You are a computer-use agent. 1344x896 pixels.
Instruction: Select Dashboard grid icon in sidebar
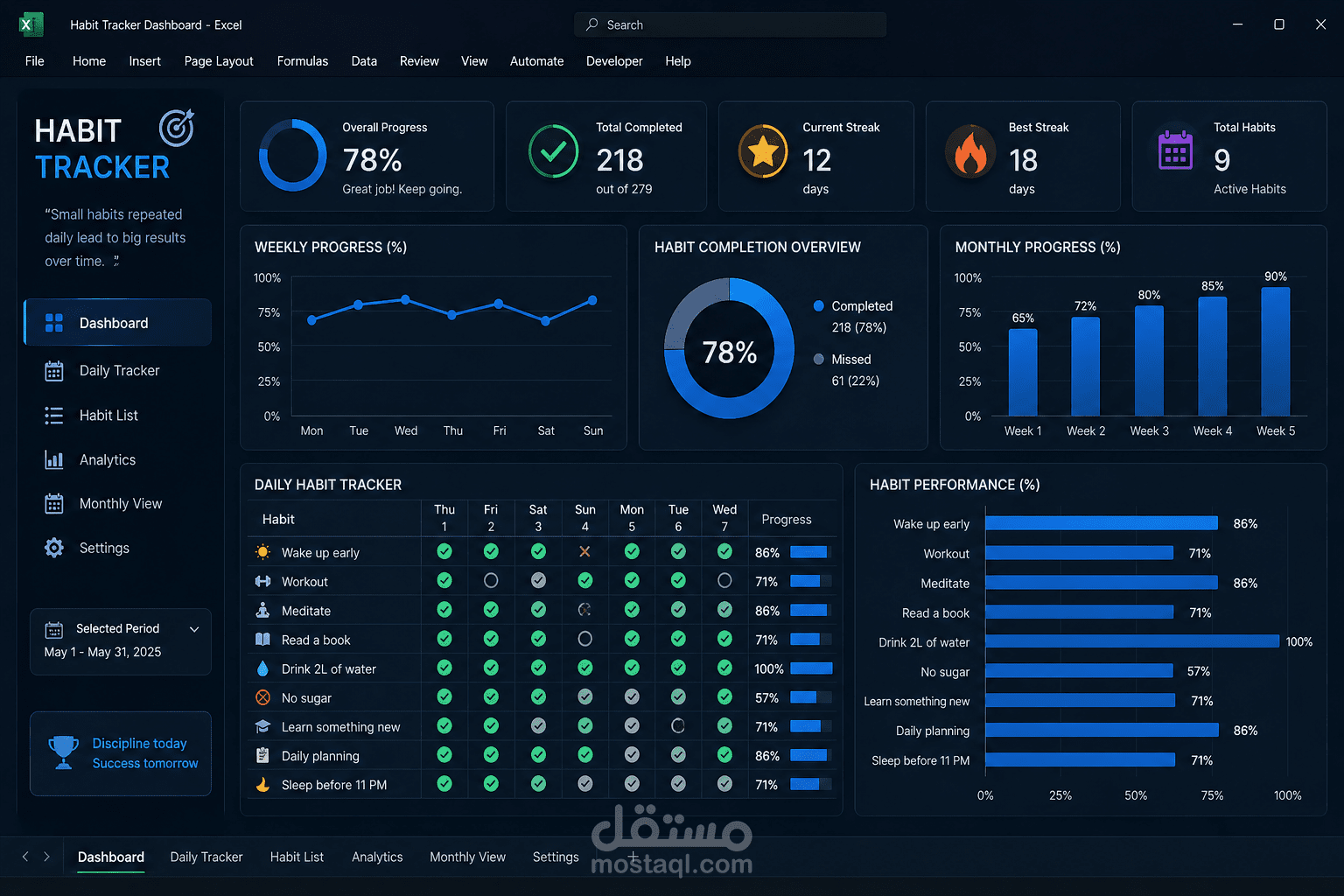[54, 323]
